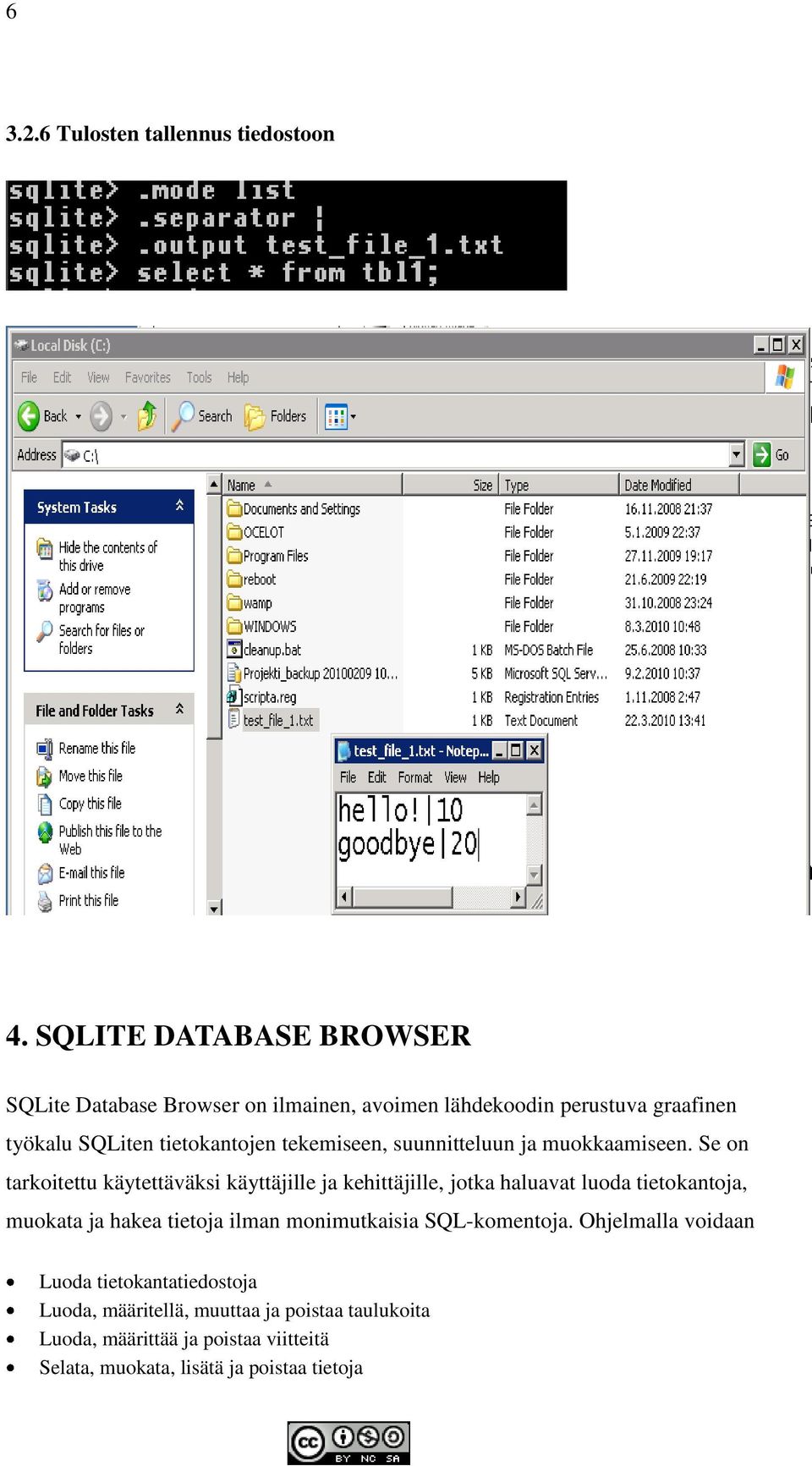Click Hide the contents of this drive
Screen dimensions: 812x1466
[107, 557]
